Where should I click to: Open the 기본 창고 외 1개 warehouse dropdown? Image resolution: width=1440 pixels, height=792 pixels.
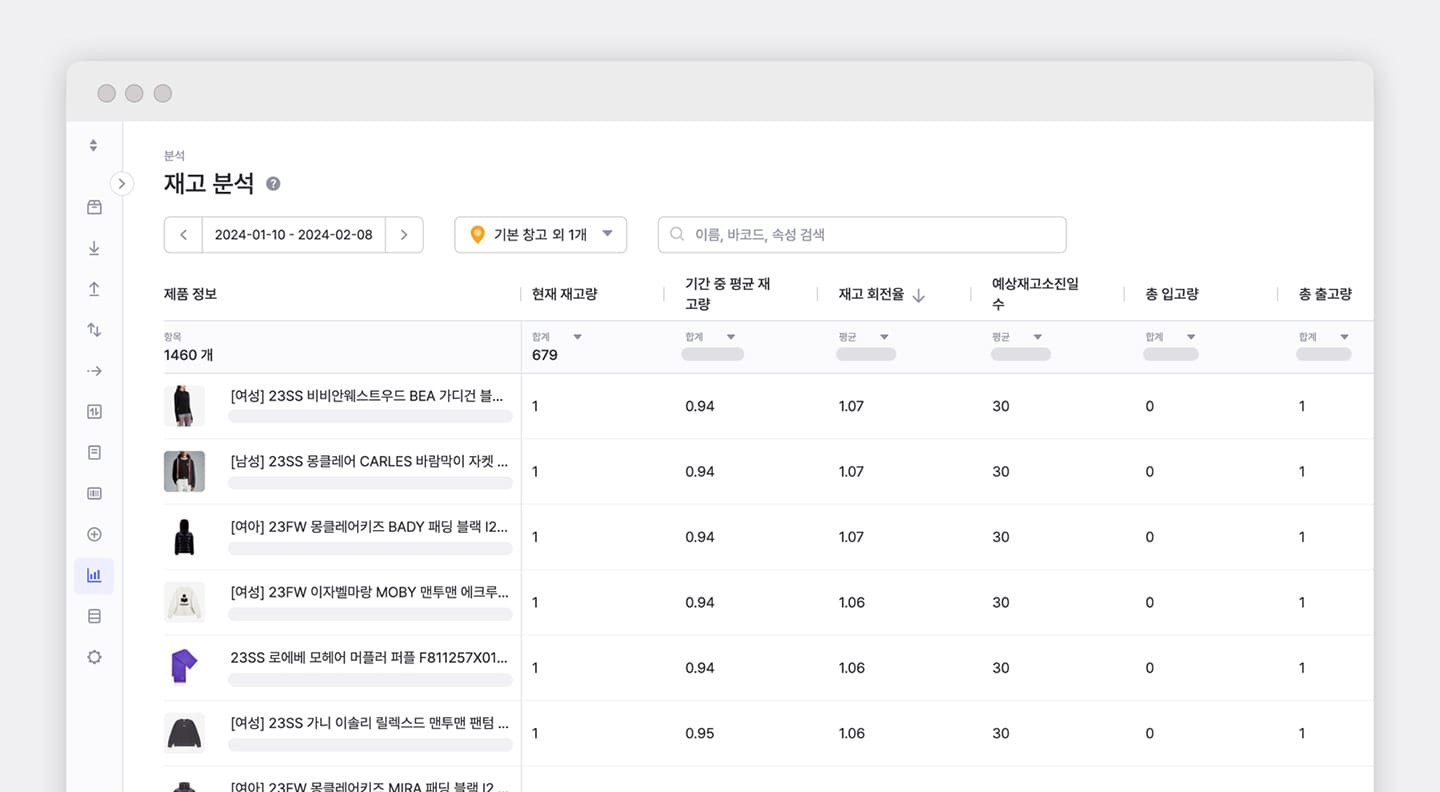point(540,234)
